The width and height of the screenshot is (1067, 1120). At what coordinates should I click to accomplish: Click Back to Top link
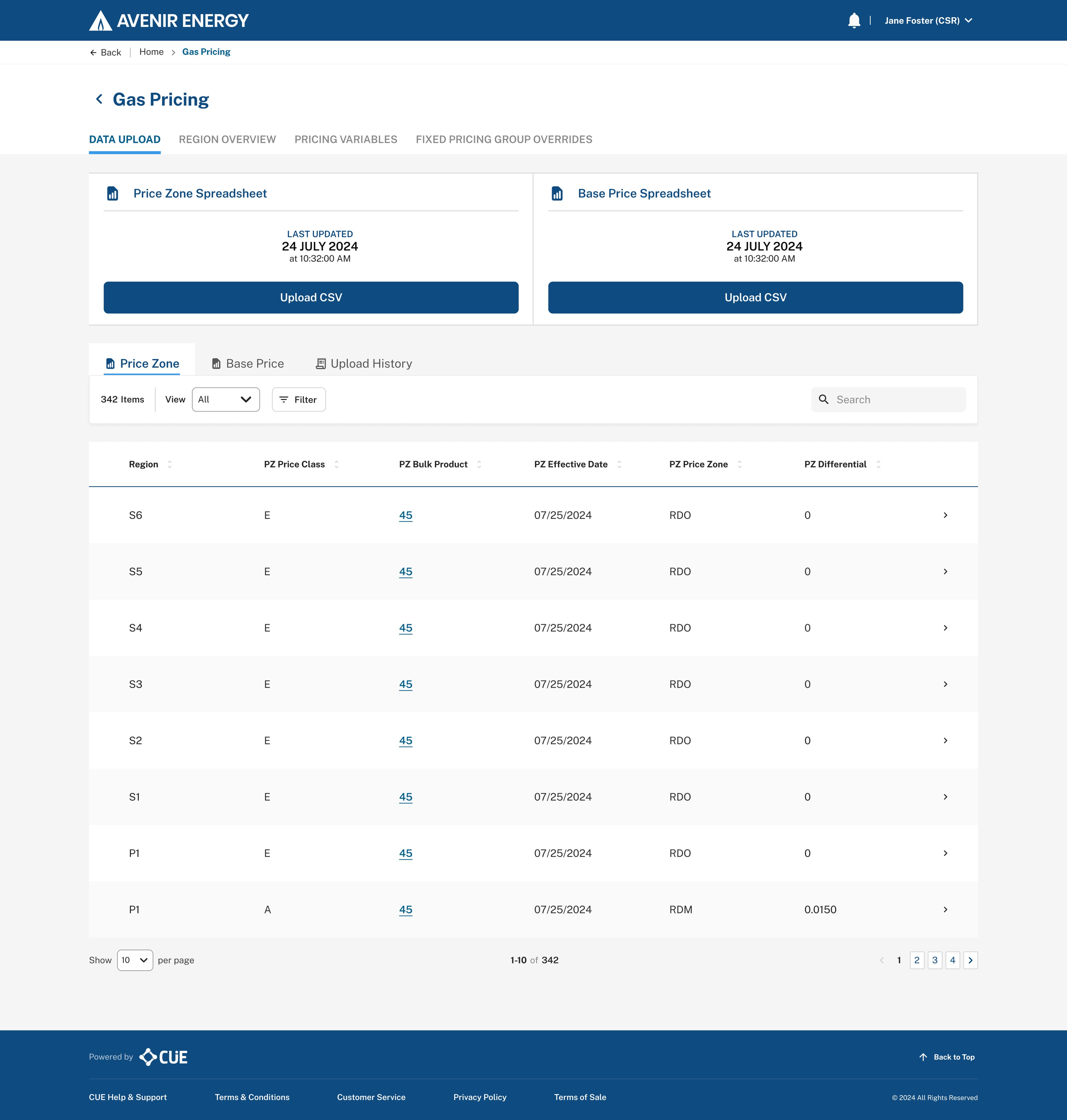click(x=947, y=1057)
